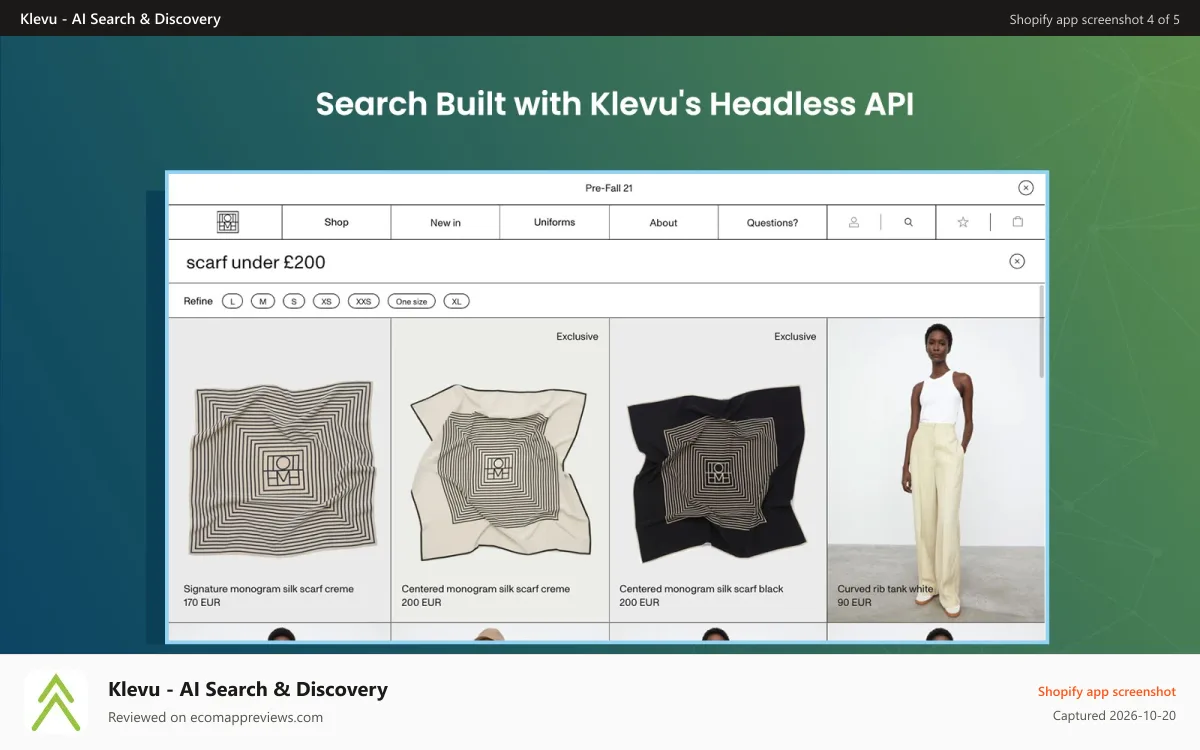This screenshot has height=750, width=1200.
Task: Click the results vertical scrollbar
Action: click(1042, 330)
